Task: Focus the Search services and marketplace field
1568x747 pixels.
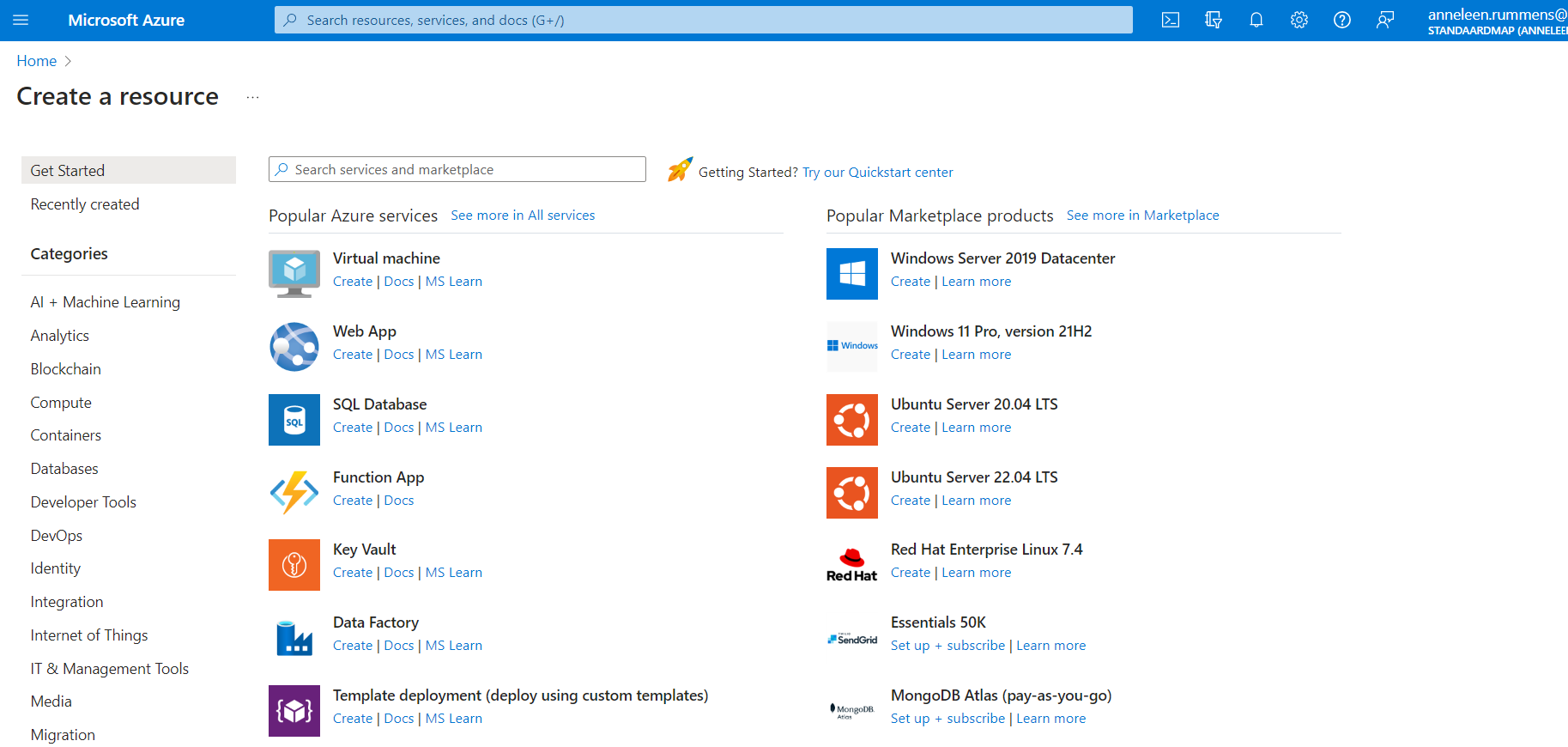Action: pos(457,169)
